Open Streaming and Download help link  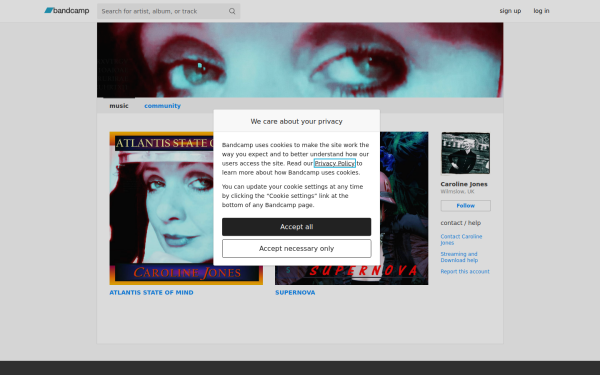click(x=459, y=257)
